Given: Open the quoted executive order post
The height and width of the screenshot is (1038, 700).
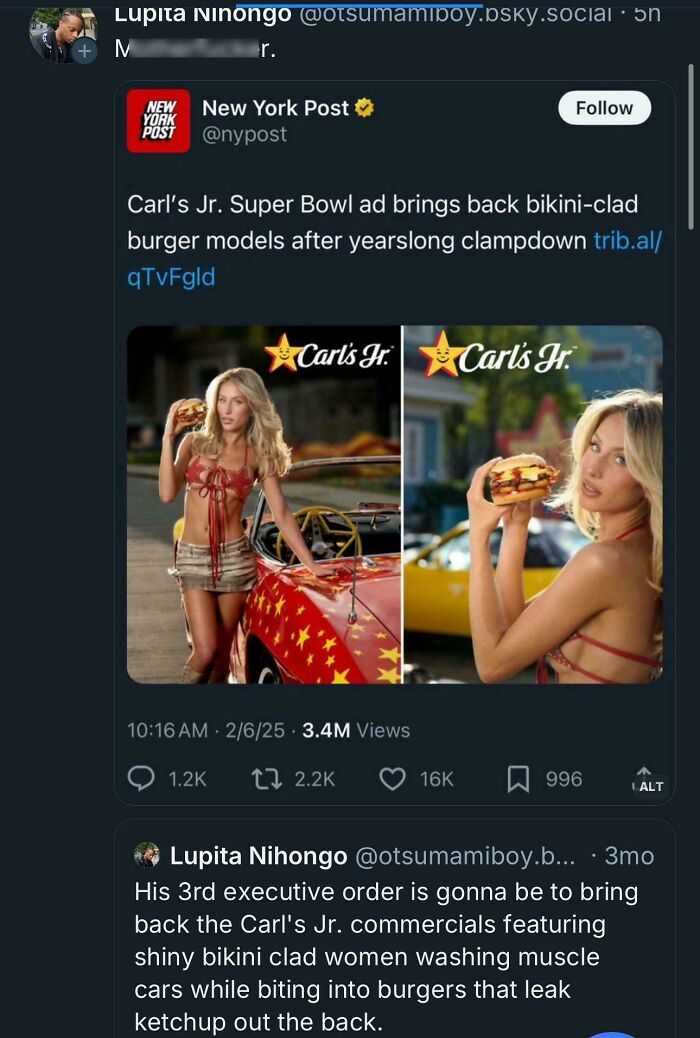Looking at the screenshot, I should [390, 950].
